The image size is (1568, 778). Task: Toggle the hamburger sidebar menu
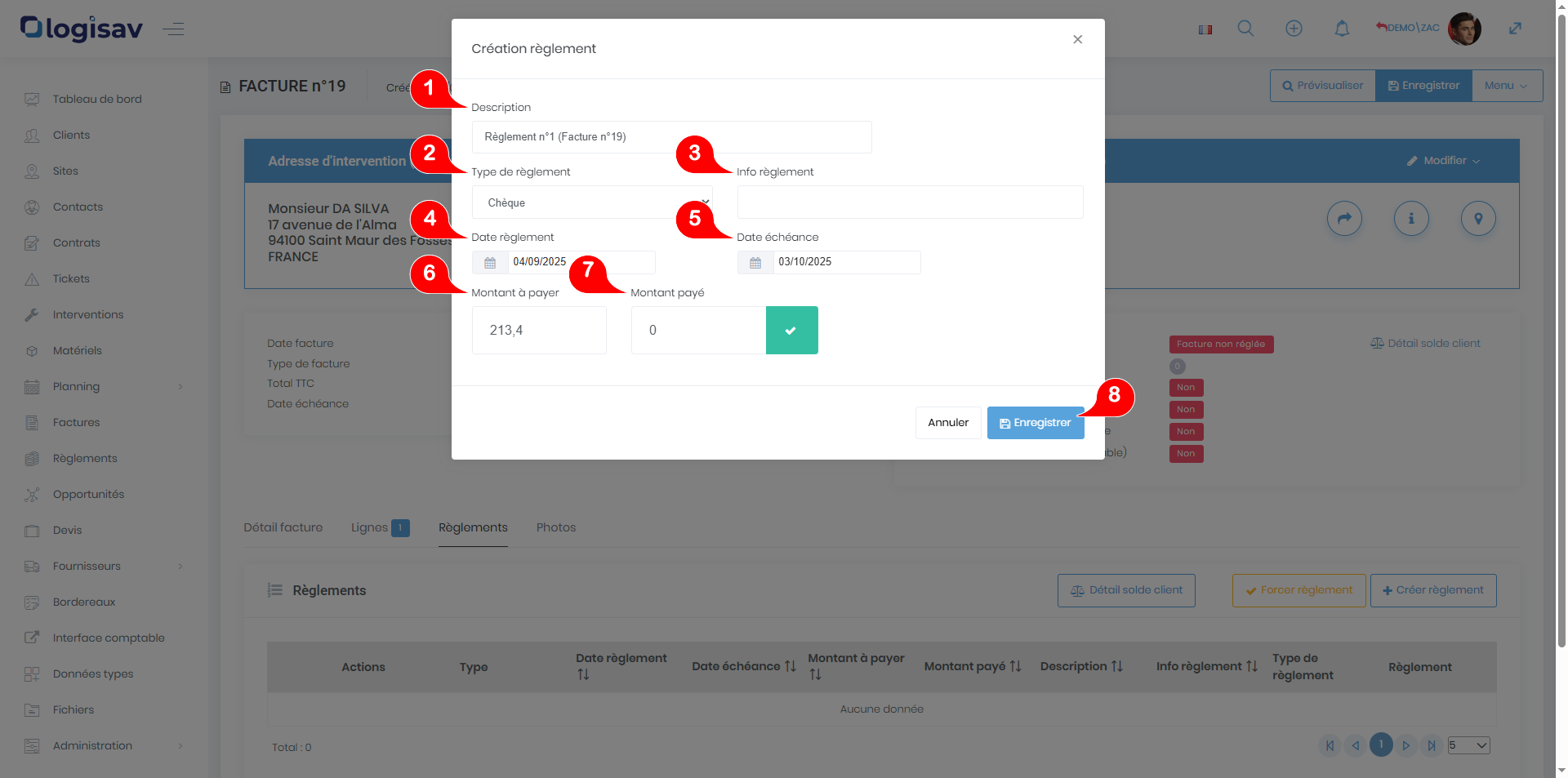point(173,29)
